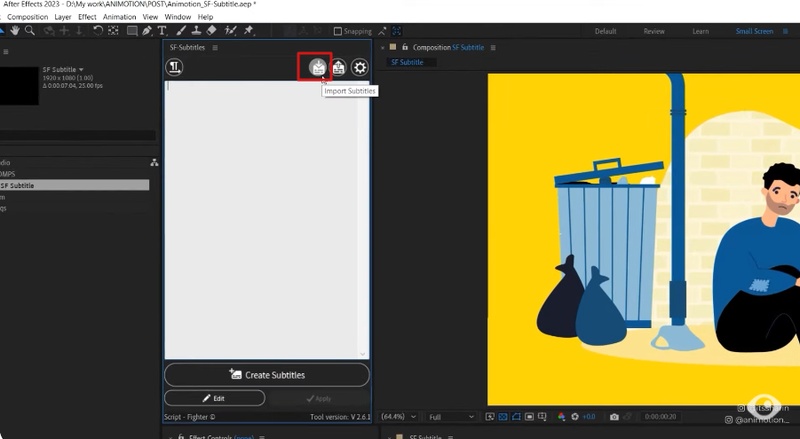Select the Zoom magnifier tool
Viewport: 800px width, 439px height.
[x=31, y=31]
